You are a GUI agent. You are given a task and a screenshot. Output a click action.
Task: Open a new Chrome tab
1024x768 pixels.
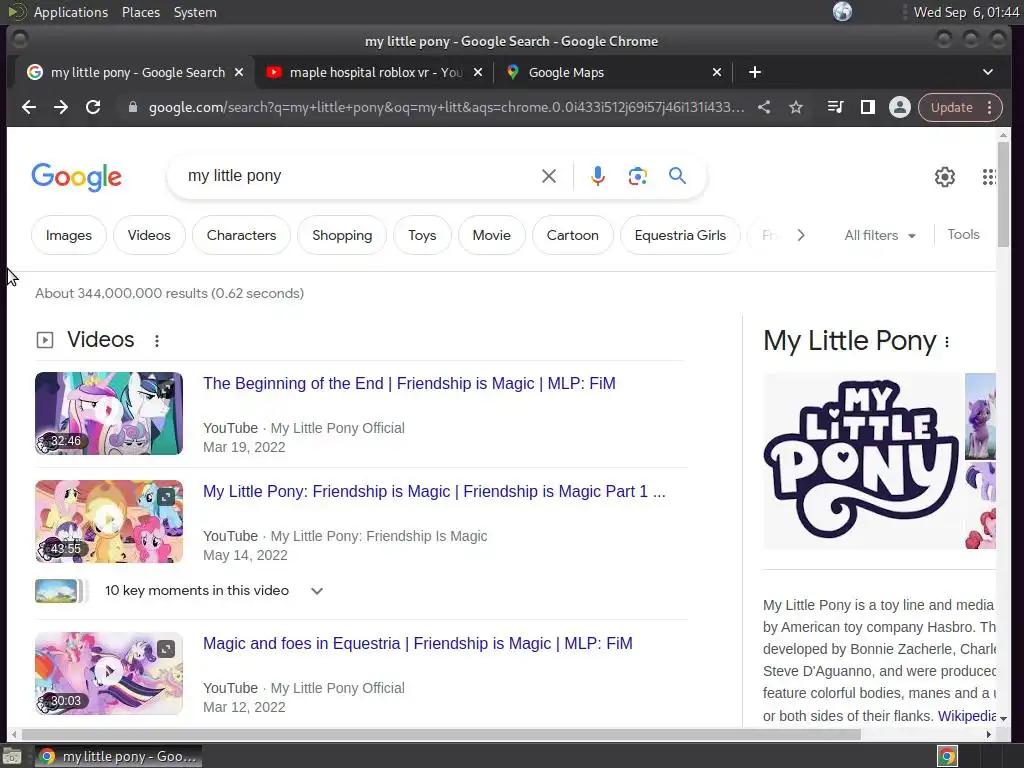click(x=755, y=72)
